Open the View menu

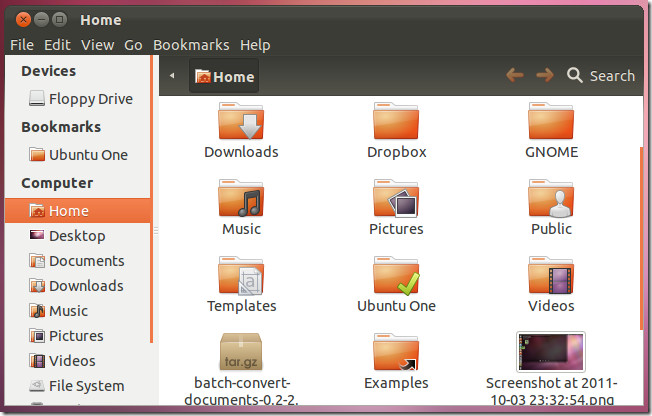(x=98, y=45)
